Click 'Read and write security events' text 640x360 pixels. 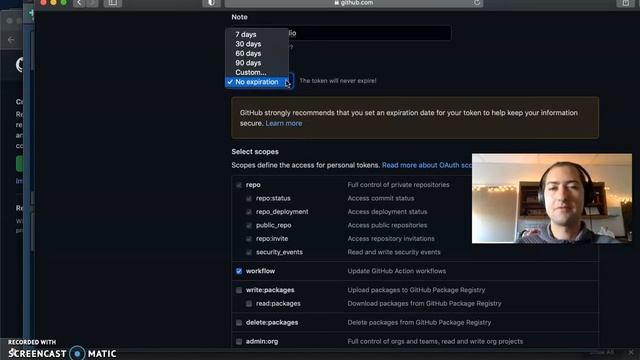point(394,252)
